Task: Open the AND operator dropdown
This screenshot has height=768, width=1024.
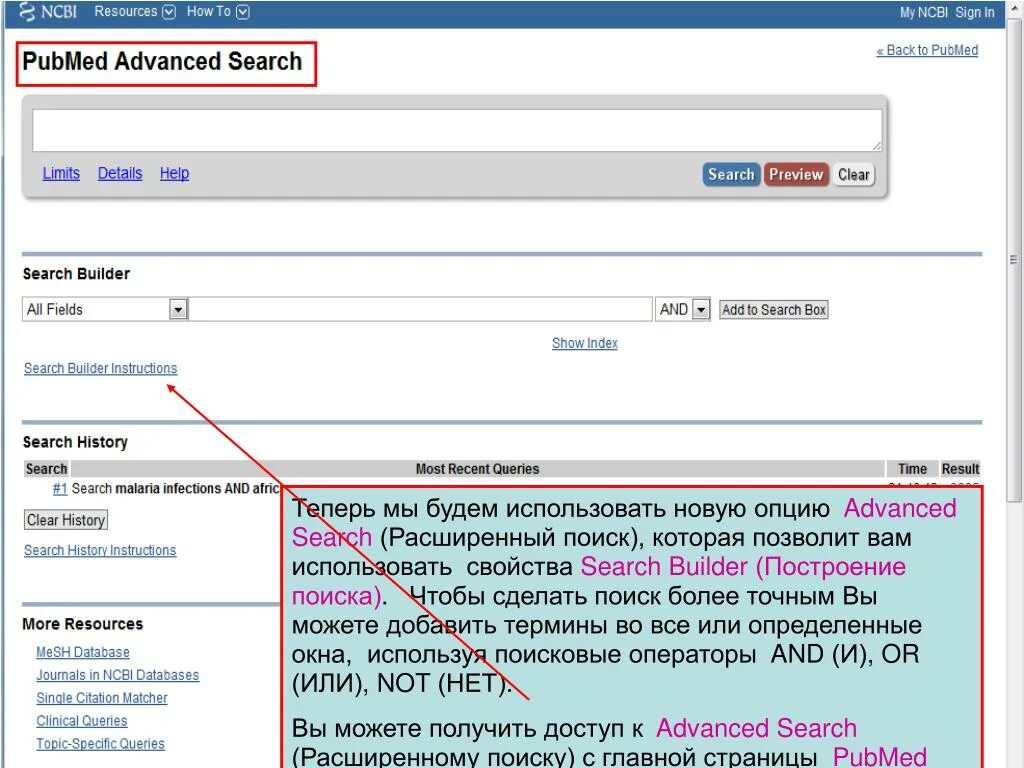Action: (x=682, y=309)
